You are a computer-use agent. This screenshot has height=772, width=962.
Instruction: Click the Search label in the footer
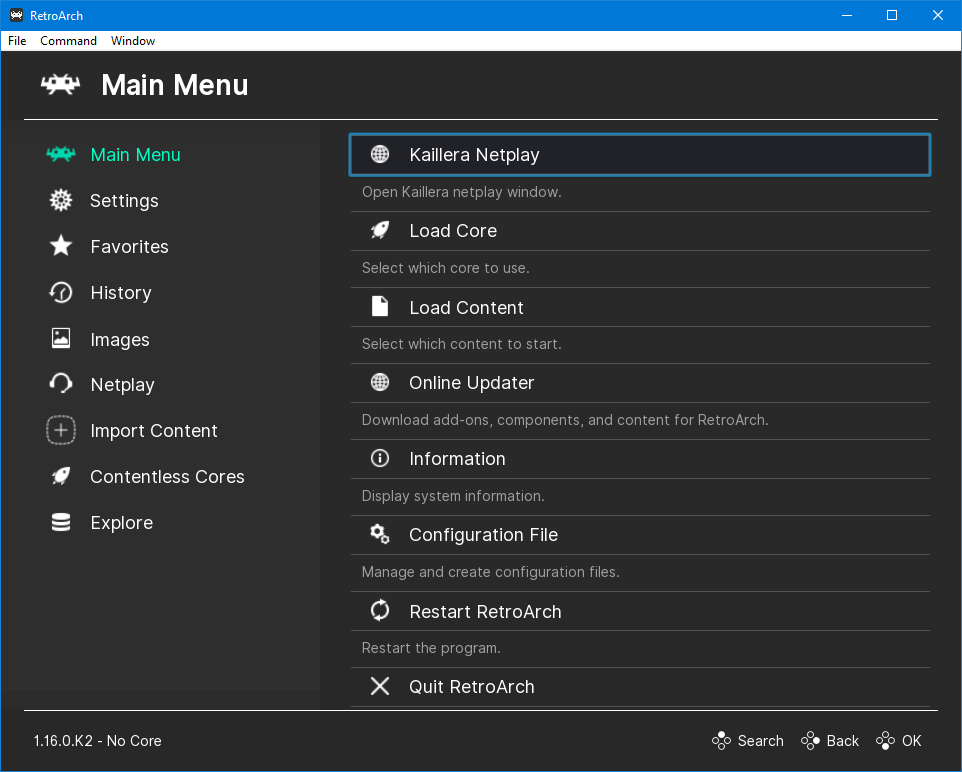[761, 741]
